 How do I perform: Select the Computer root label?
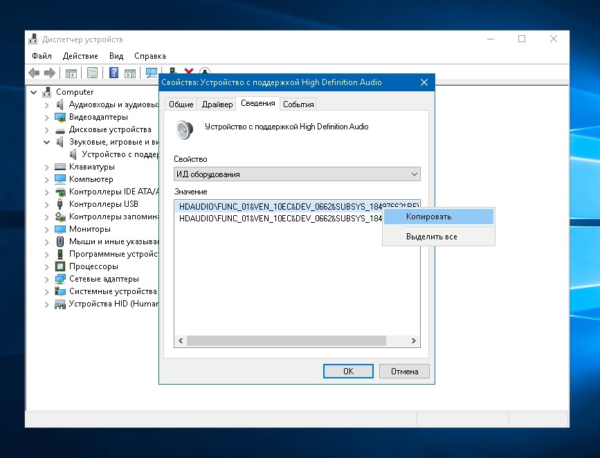tap(75, 92)
